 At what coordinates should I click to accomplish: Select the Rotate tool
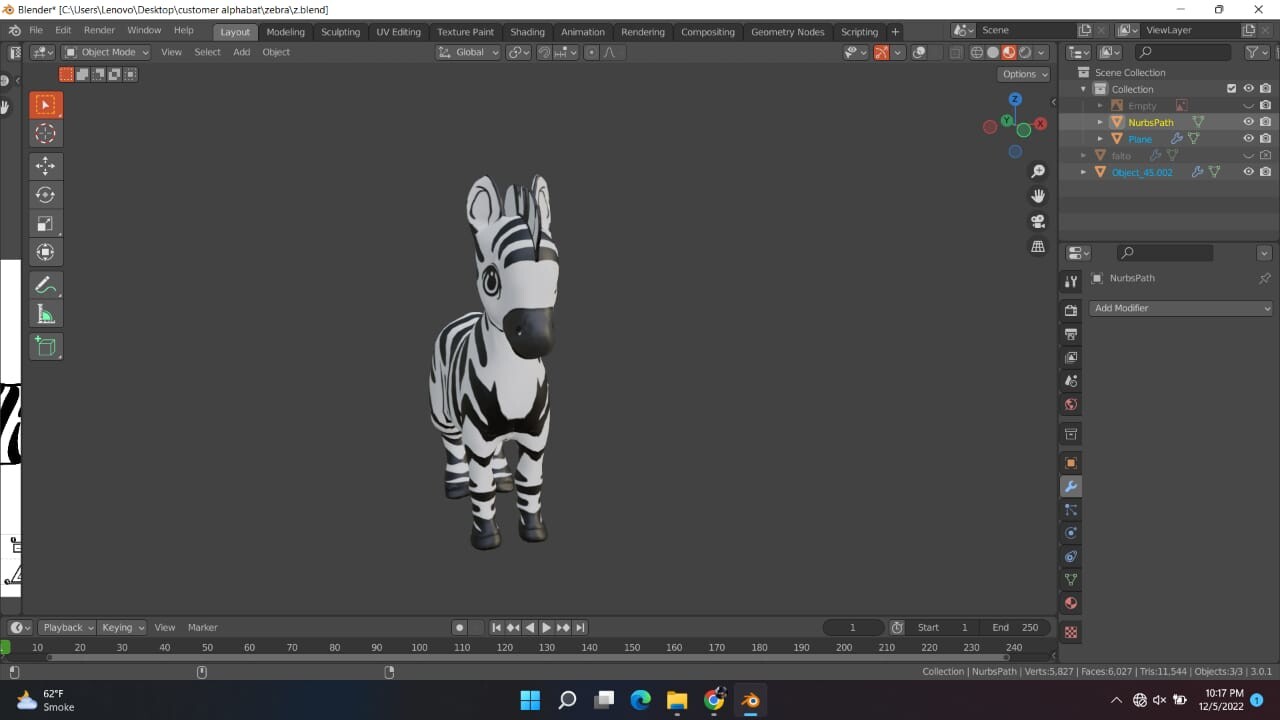click(x=45, y=195)
